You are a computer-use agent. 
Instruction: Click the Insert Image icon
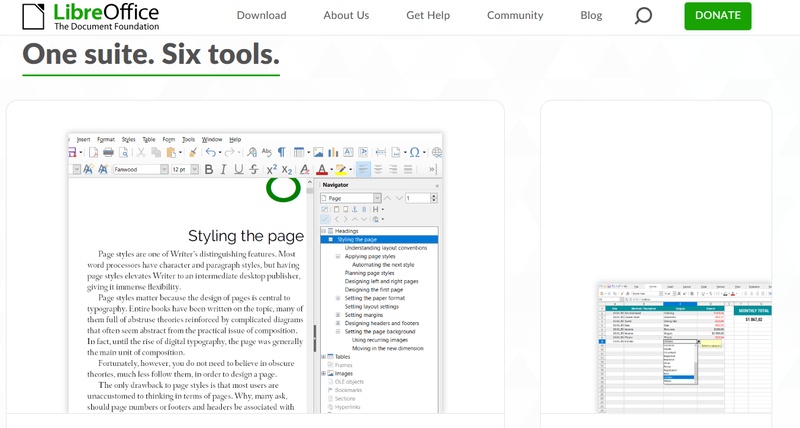318,152
